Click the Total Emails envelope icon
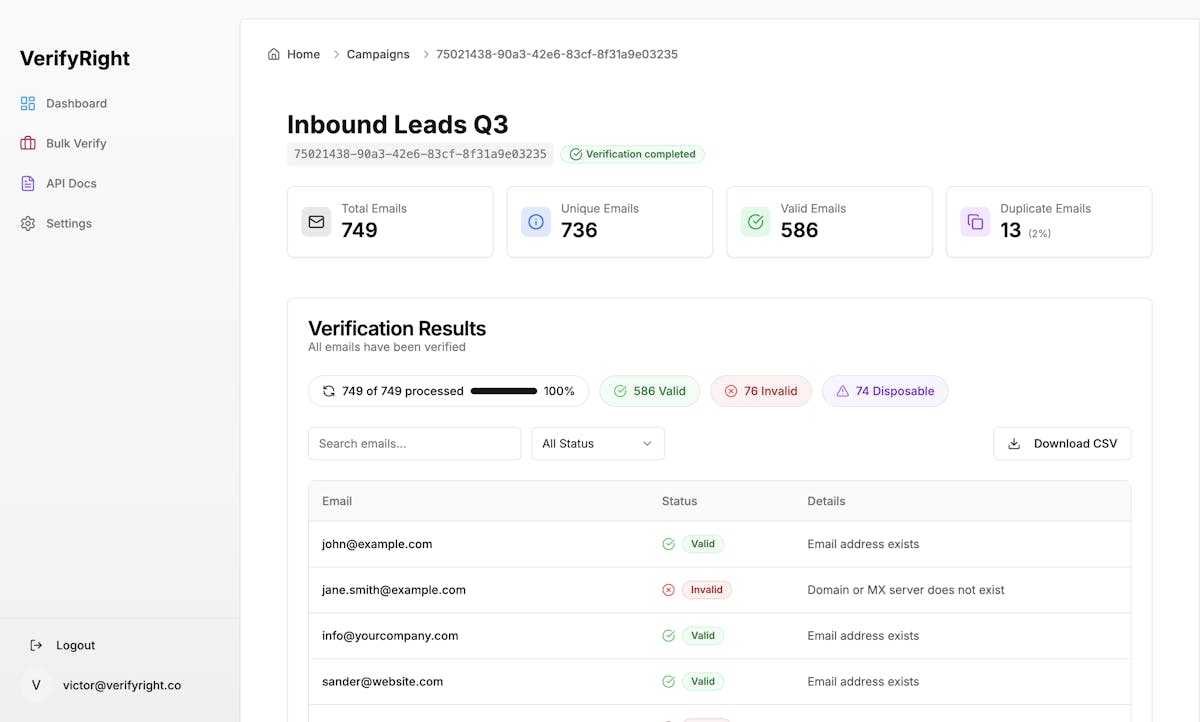The width and height of the screenshot is (1200, 722). click(316, 222)
